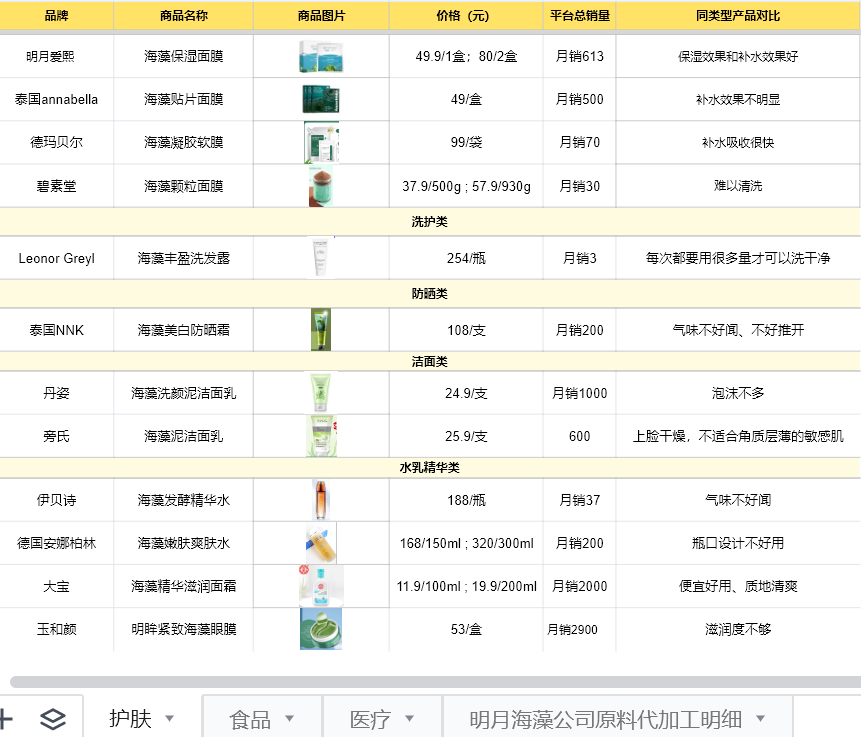The image size is (861, 737).
Task: Select the 旁氏 cleanser image
Action: click(321, 436)
